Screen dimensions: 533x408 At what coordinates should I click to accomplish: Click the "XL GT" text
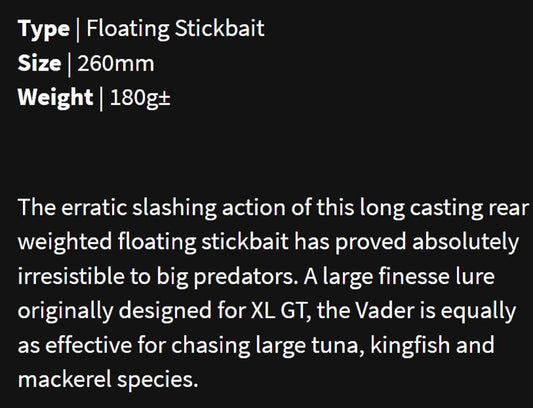[x=281, y=310]
